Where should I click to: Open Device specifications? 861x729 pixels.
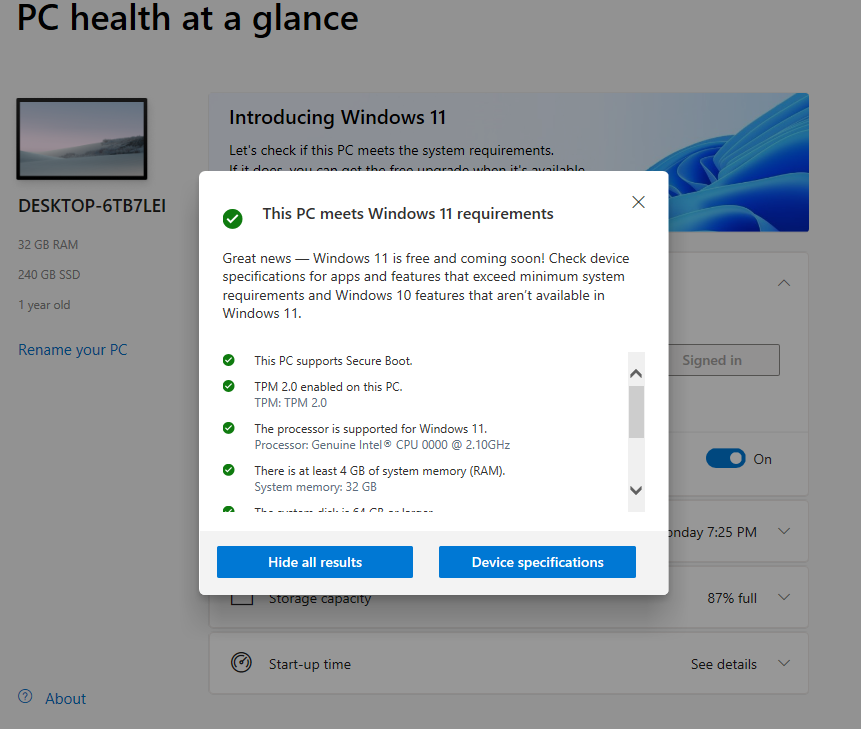(537, 562)
